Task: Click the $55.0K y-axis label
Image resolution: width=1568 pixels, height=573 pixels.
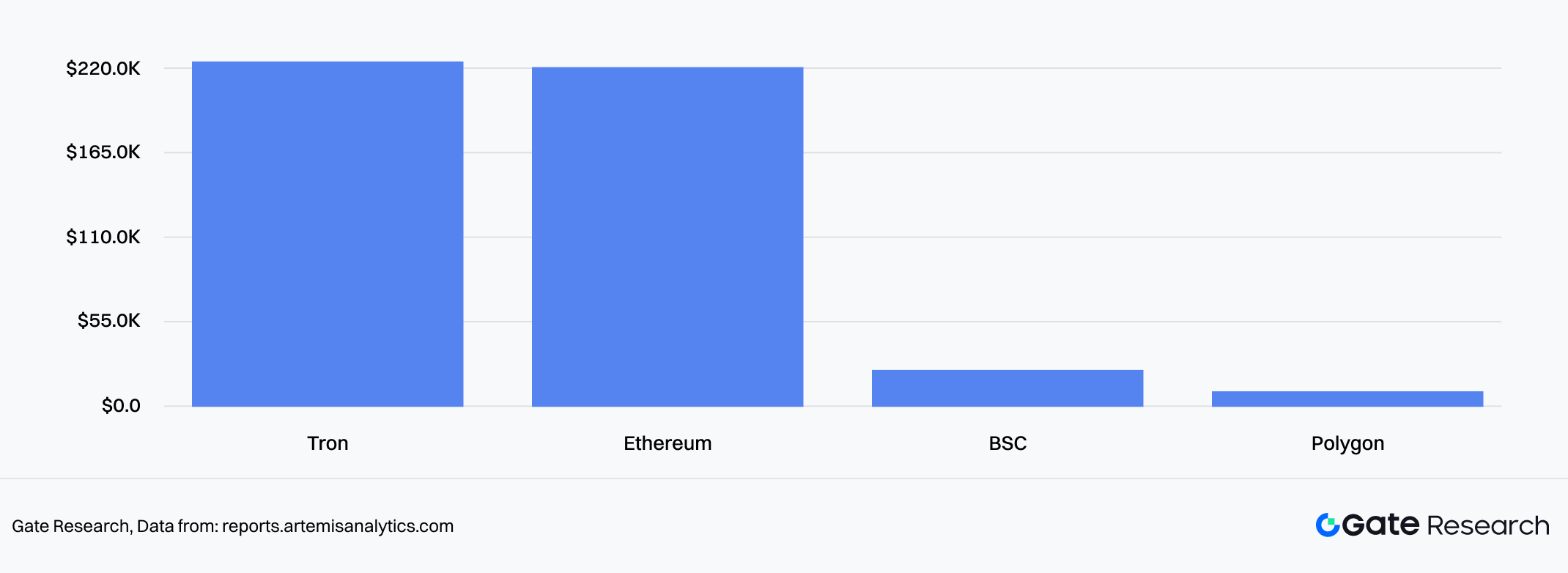Action: coord(109,321)
